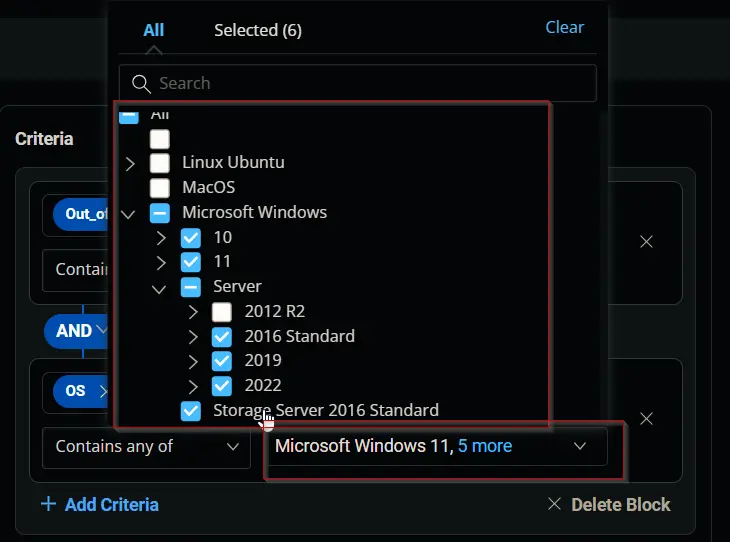Uncheck the 2019 checkbox
Image resolution: width=730 pixels, height=542 pixels.
tap(222, 361)
